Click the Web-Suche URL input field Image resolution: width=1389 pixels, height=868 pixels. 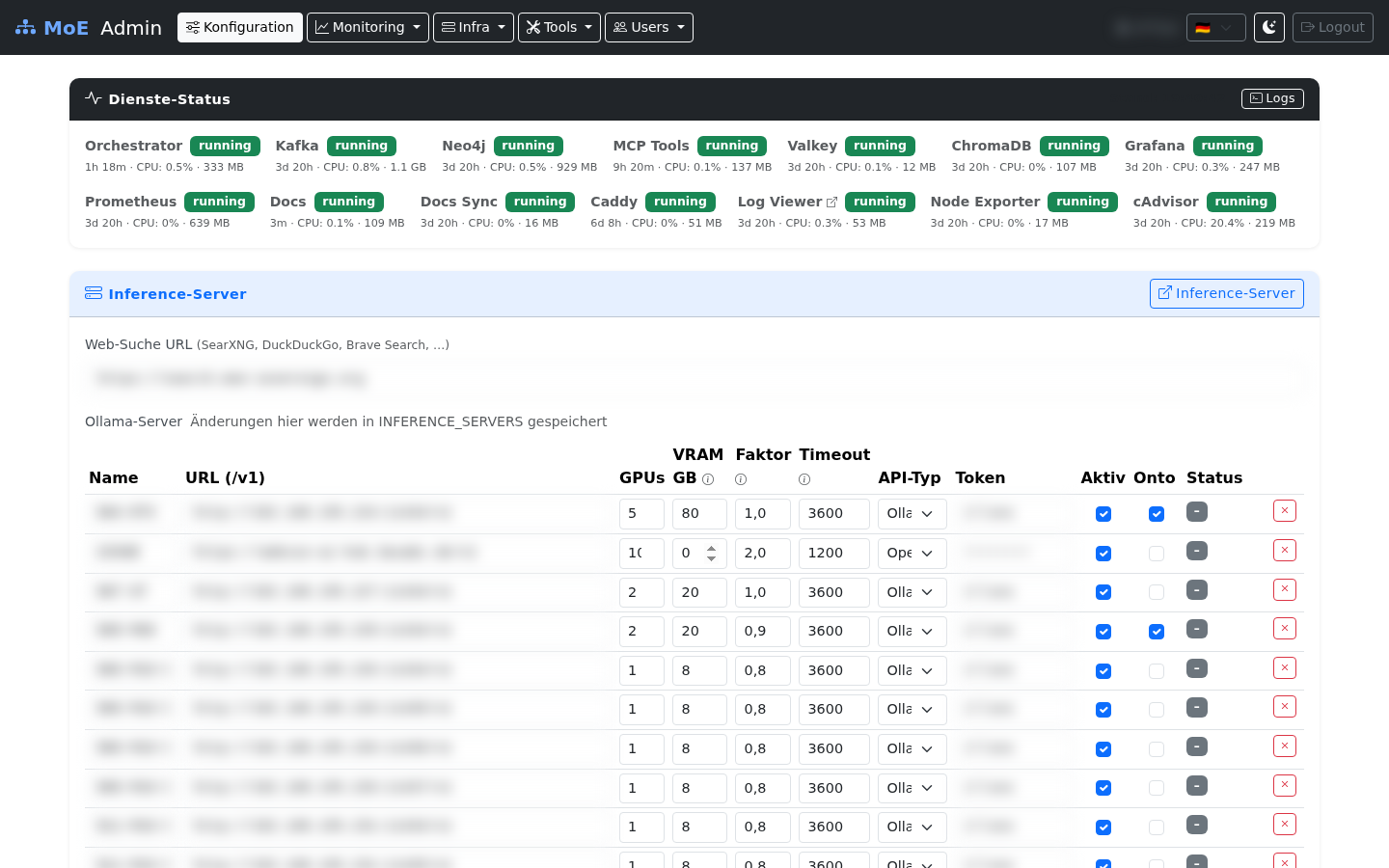(x=694, y=379)
